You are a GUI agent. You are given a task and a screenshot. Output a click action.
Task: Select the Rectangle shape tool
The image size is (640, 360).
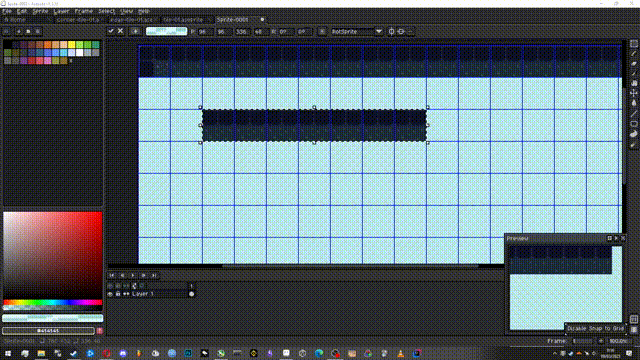pyautogui.click(x=633, y=124)
